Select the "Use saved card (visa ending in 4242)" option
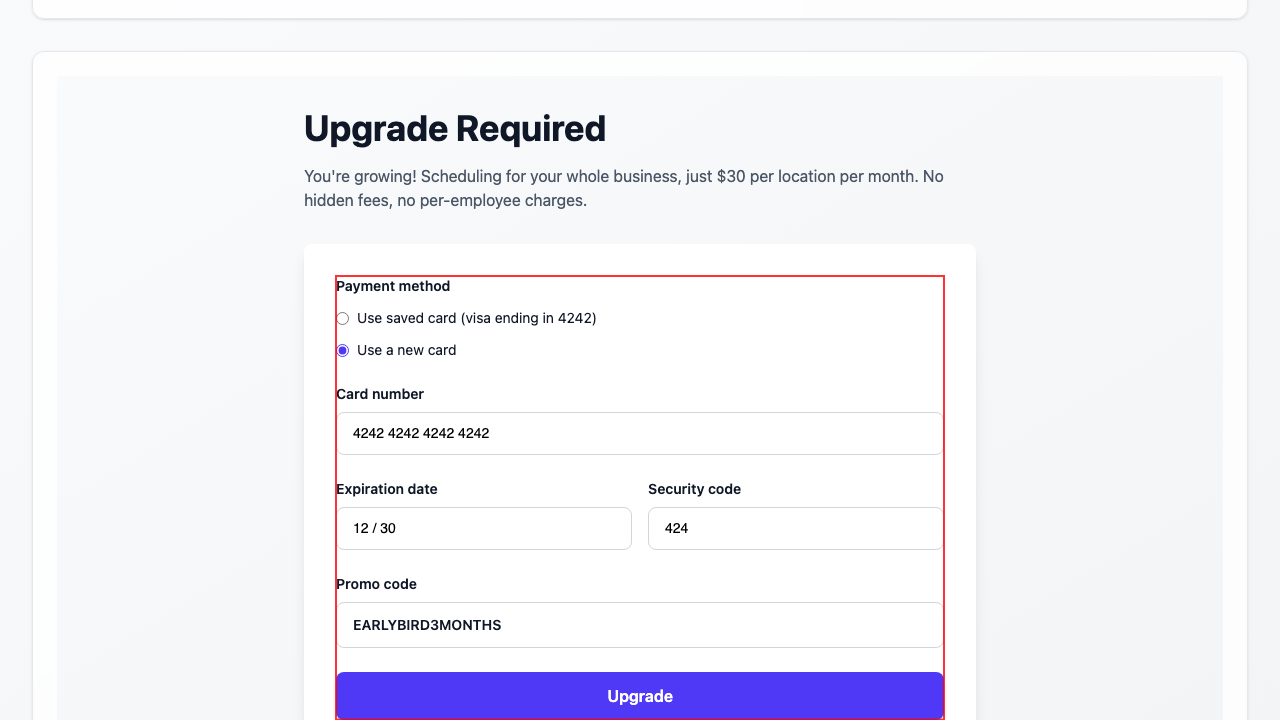The width and height of the screenshot is (1280, 720). (342, 318)
